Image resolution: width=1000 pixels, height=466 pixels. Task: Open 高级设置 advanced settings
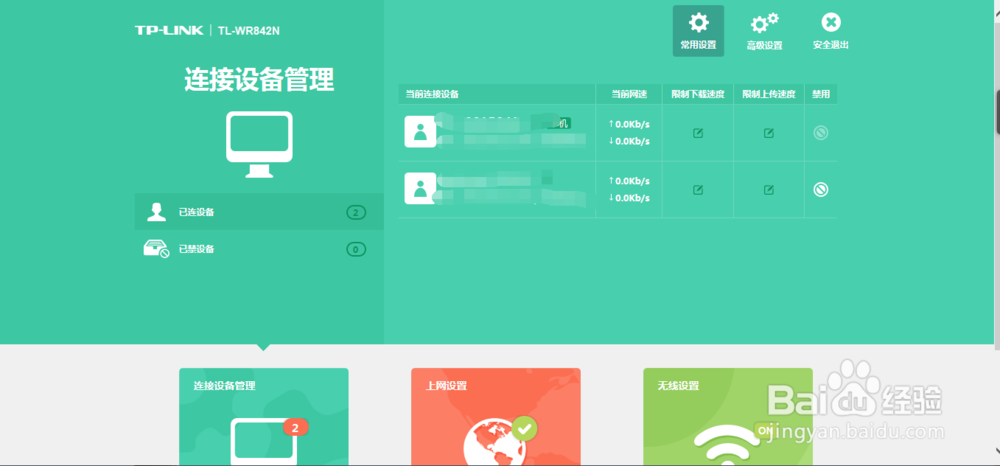coord(764,31)
